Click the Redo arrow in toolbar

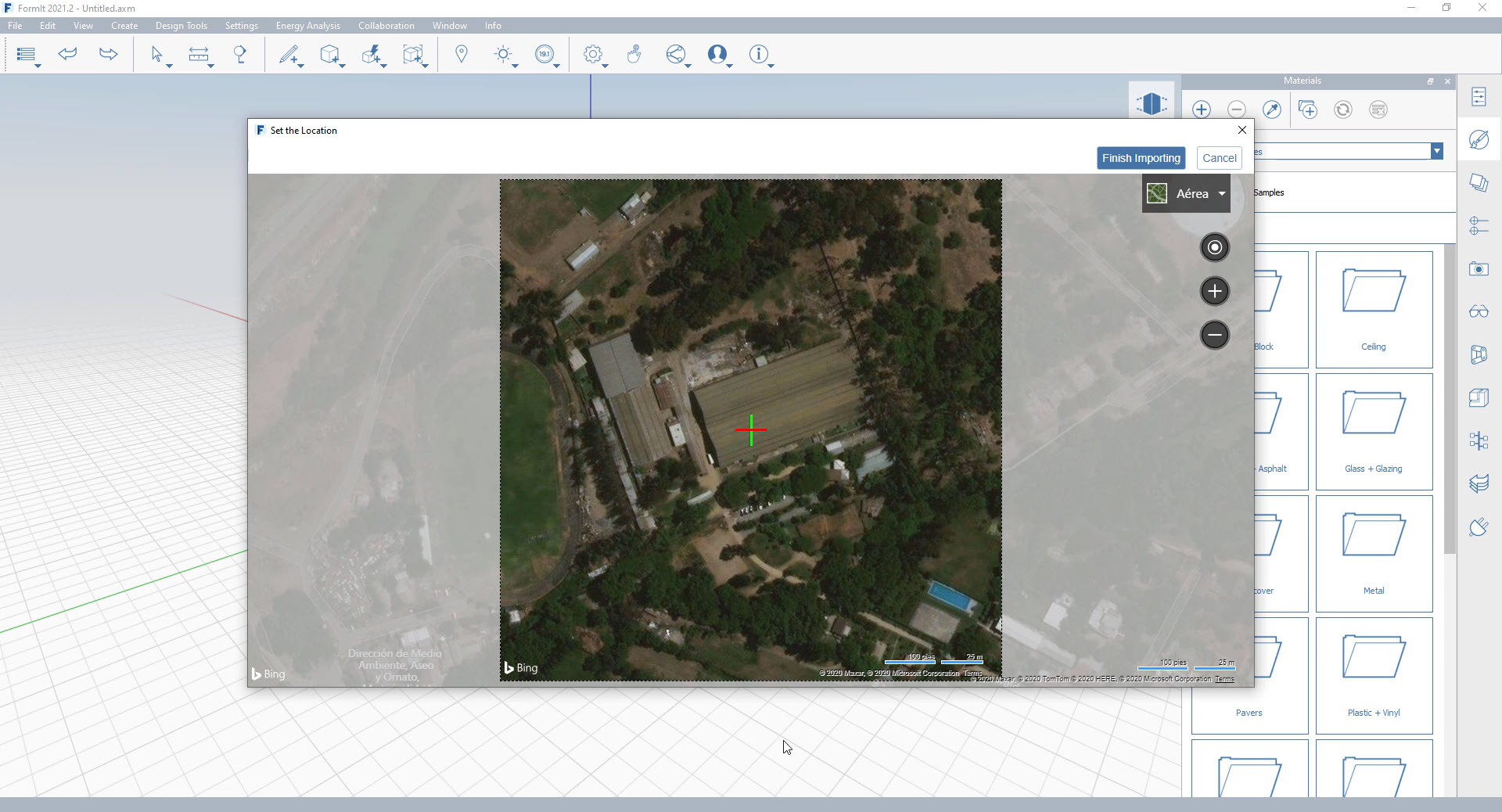108,54
